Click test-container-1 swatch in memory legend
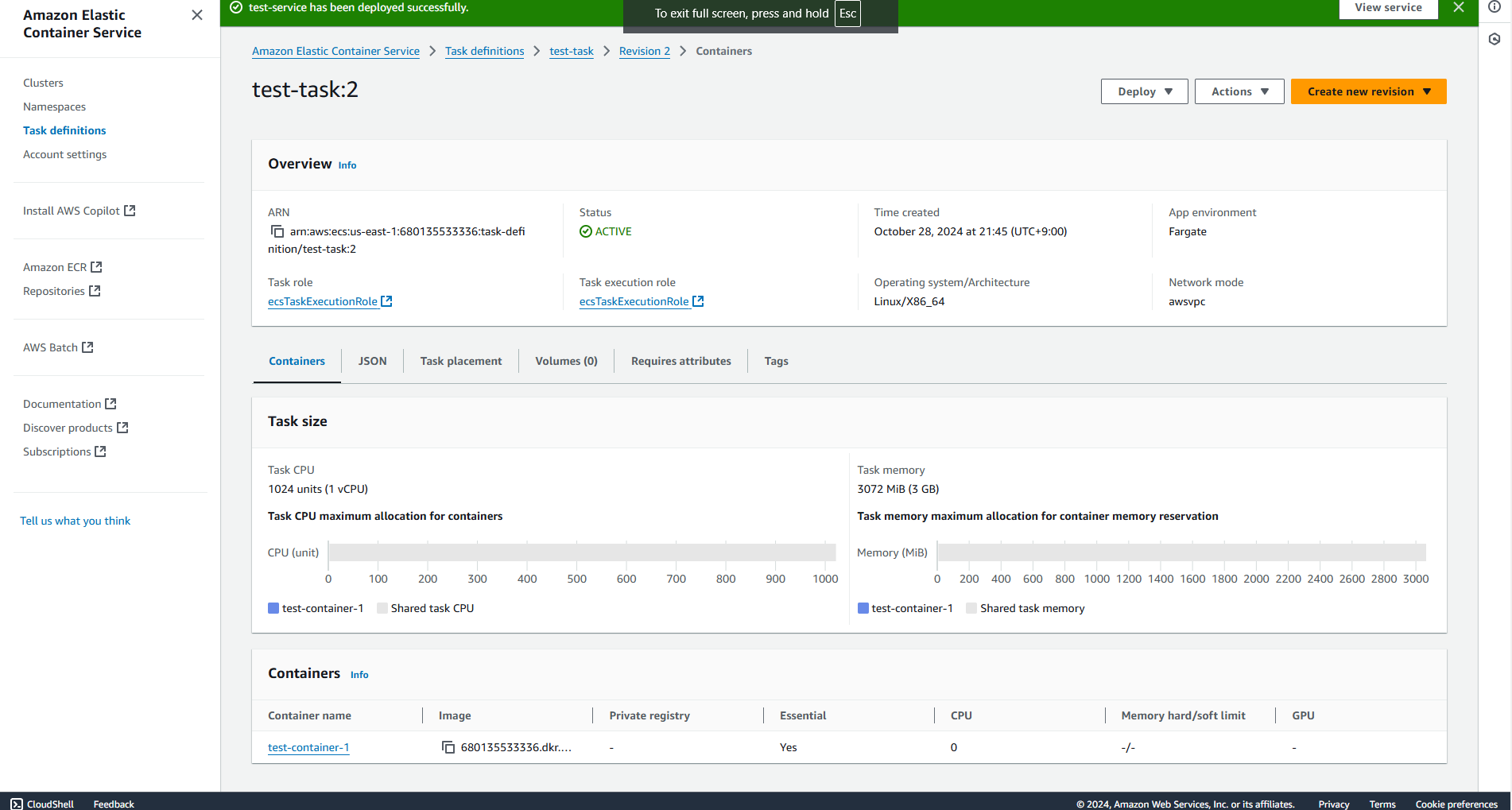1512x810 pixels. 863,608
